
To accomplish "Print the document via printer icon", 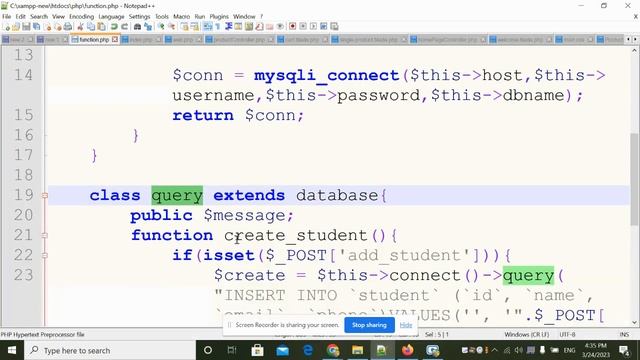I will pyautogui.click(x=68, y=27).
